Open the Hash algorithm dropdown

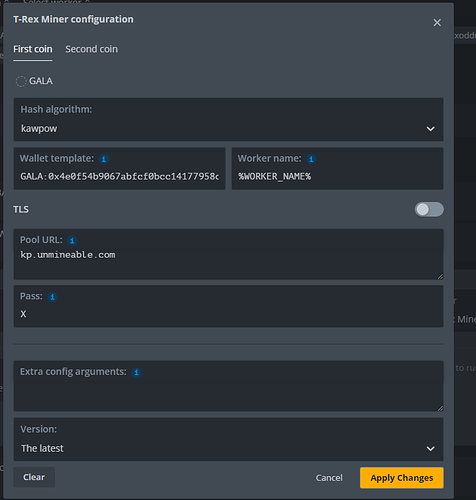[228, 119]
